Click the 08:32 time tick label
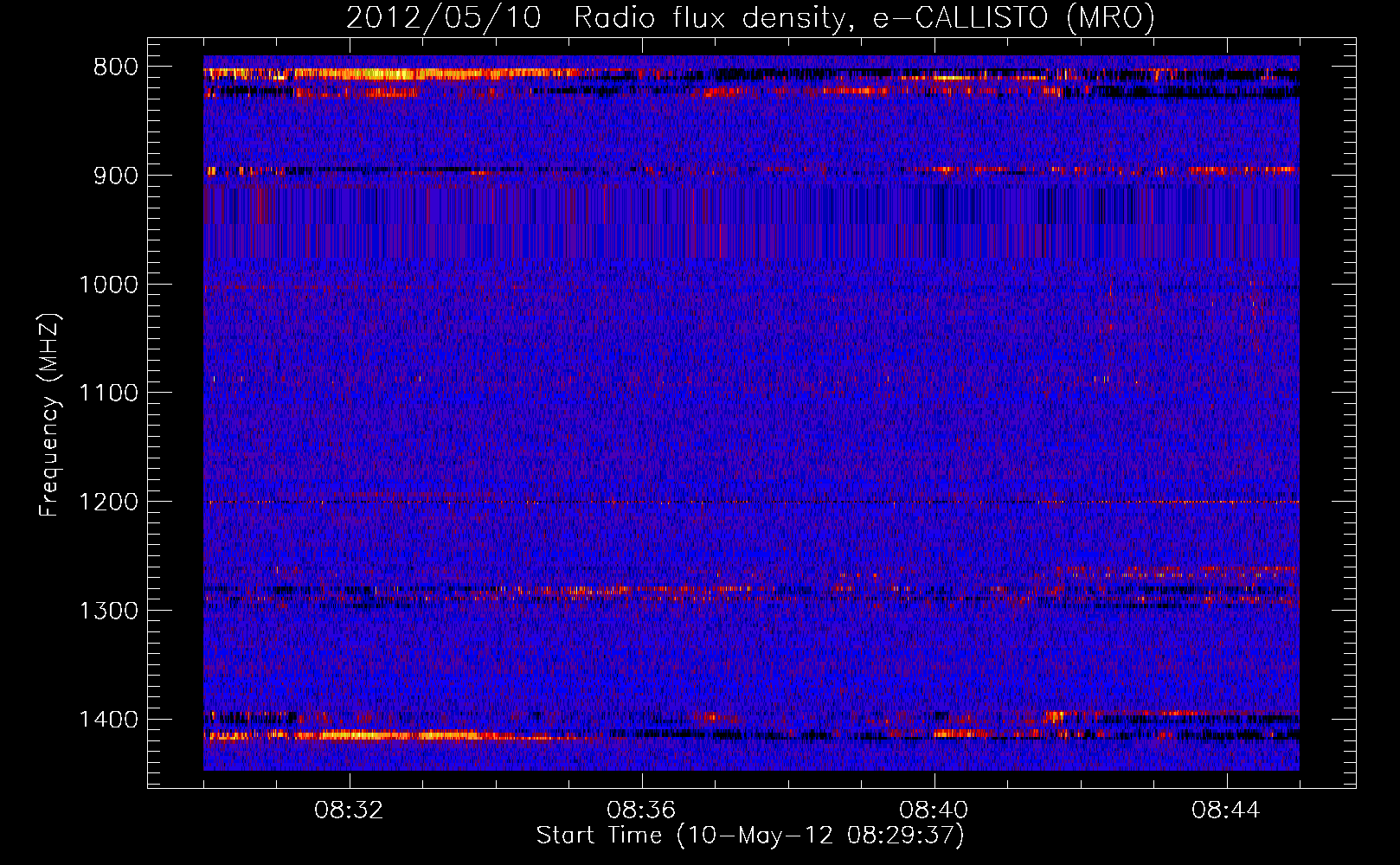Viewport: 1400px width, 865px height. (x=350, y=811)
